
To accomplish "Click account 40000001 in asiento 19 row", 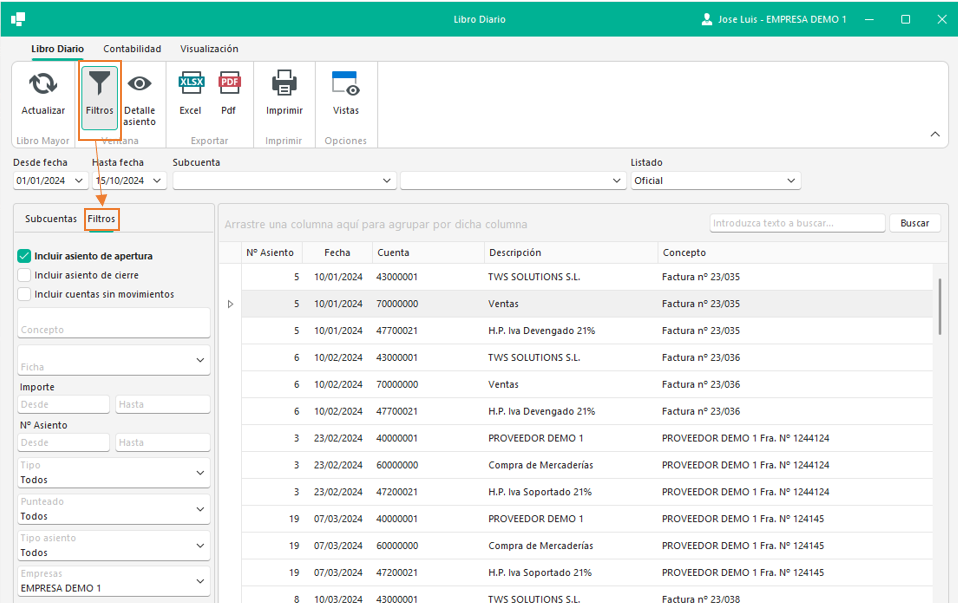I will 397,519.
